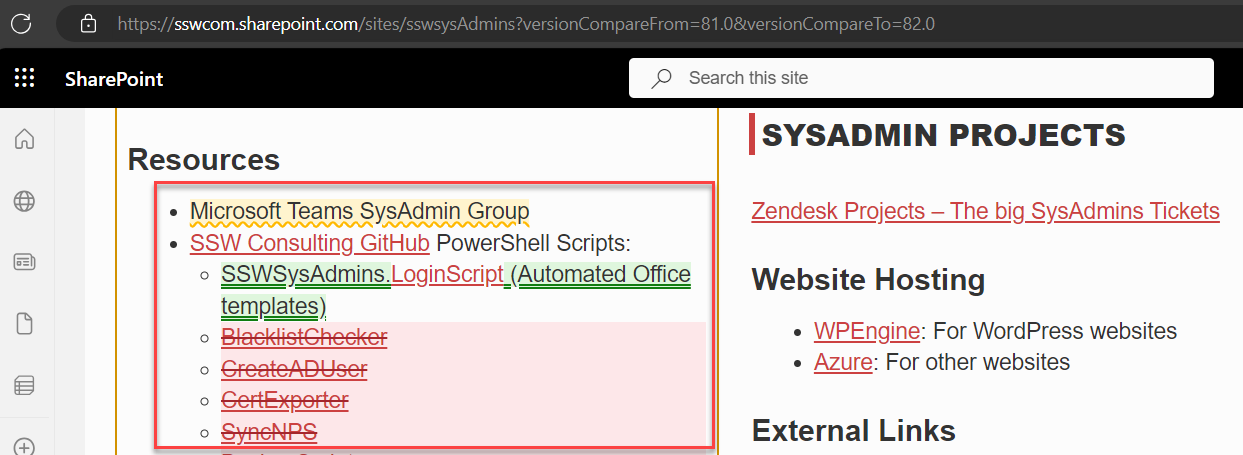
Task: Go to Home in the left sidebar
Action: click(25, 140)
